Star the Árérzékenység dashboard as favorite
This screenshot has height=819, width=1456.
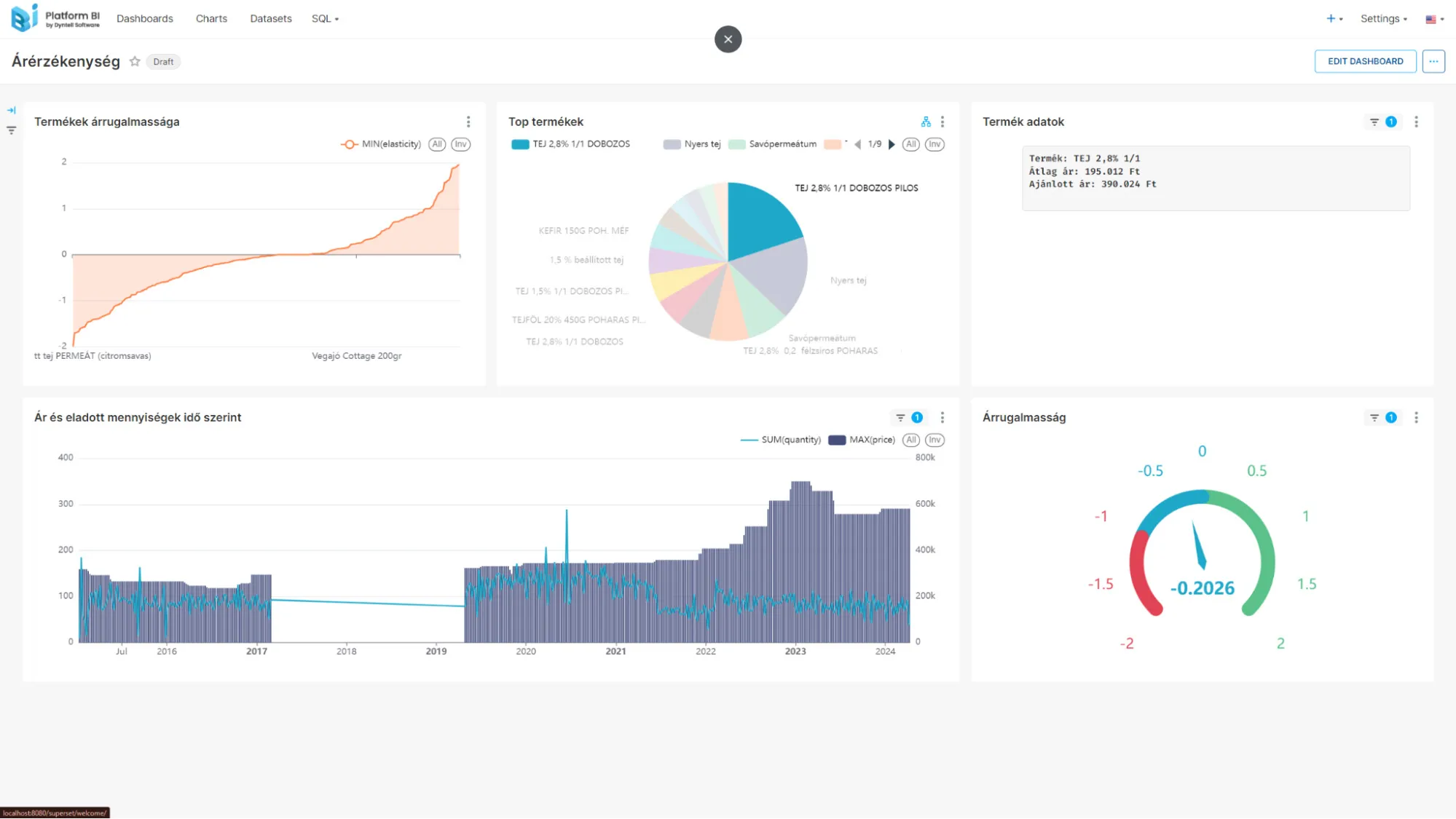[x=135, y=62]
